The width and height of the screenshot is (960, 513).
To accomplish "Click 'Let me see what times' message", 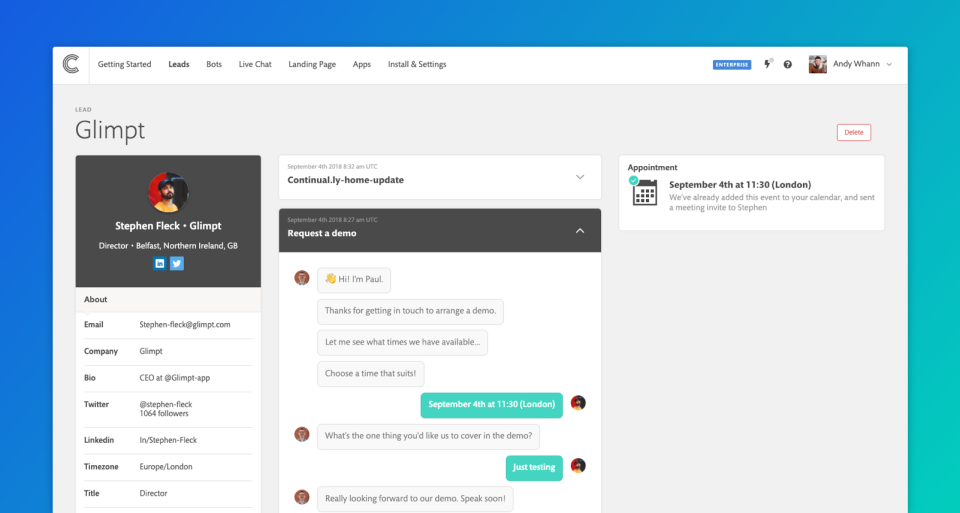I will [402, 342].
